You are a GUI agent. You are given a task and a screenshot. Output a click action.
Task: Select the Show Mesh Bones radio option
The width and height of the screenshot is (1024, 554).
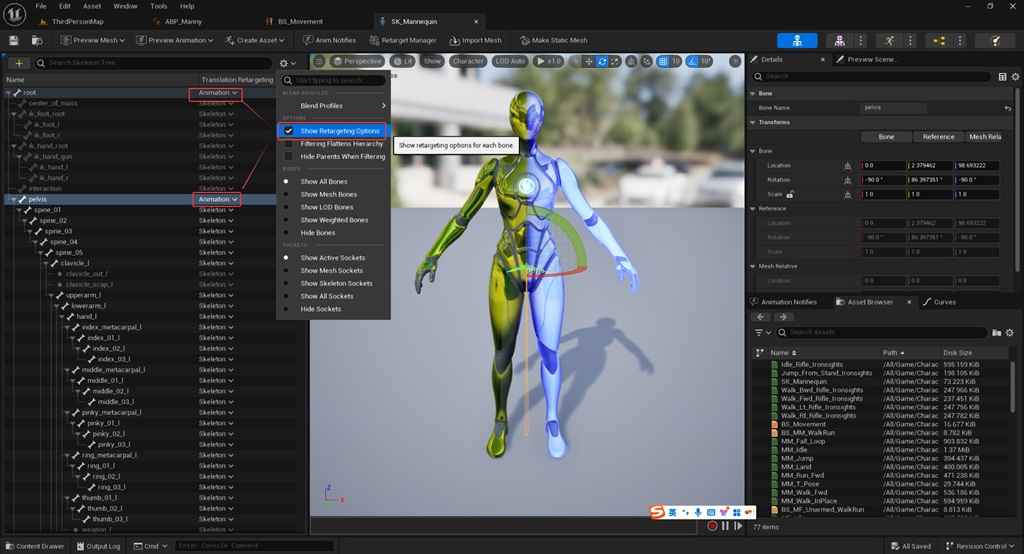click(328, 195)
